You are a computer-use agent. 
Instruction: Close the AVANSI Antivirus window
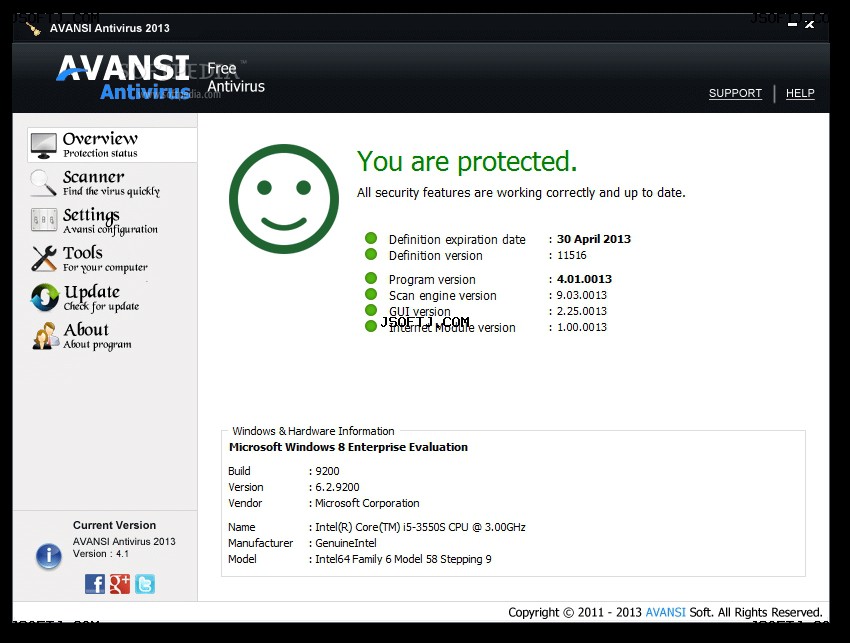pyautogui.click(x=809, y=24)
